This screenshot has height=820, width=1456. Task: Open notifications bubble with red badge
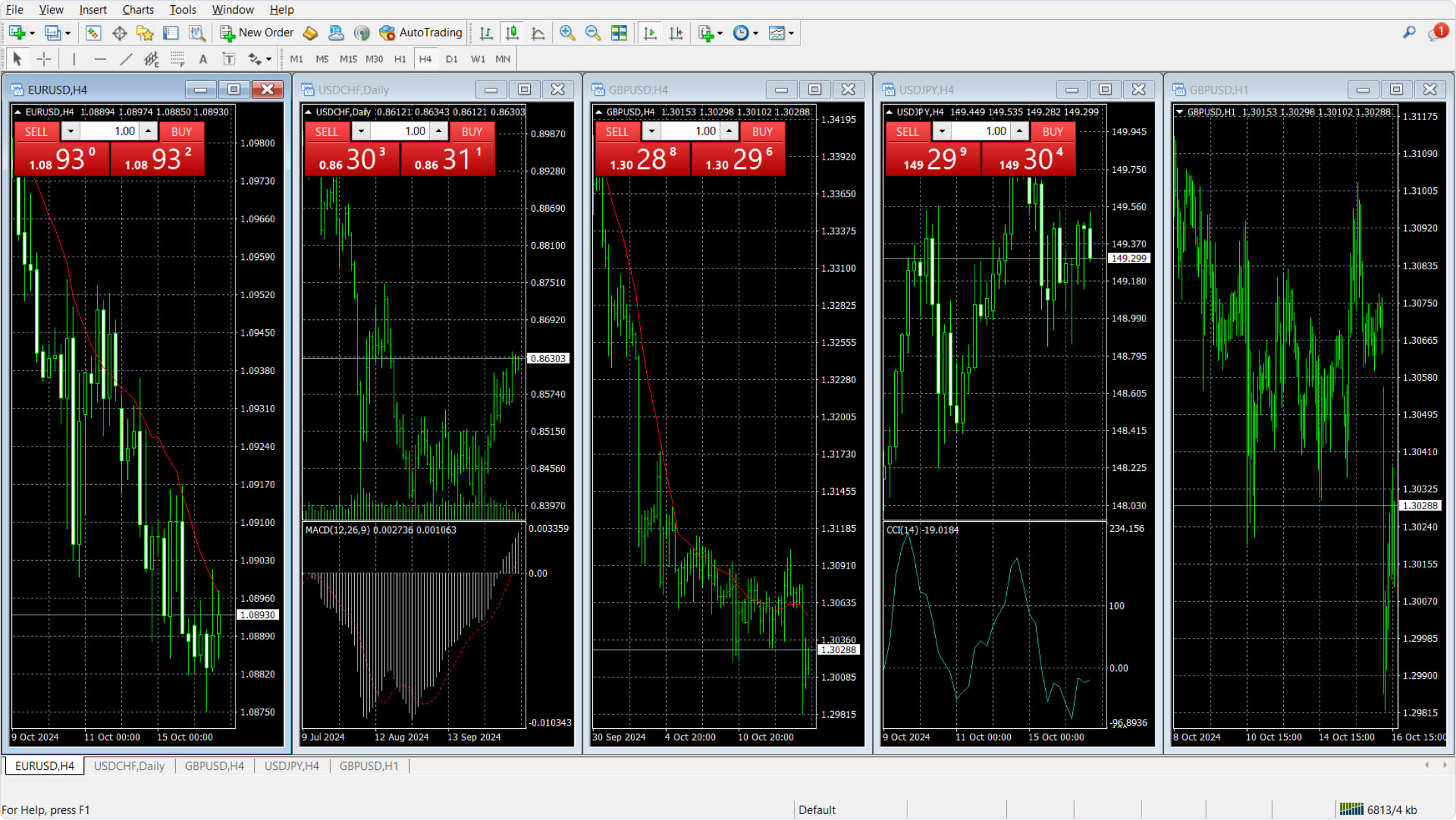(x=1437, y=32)
